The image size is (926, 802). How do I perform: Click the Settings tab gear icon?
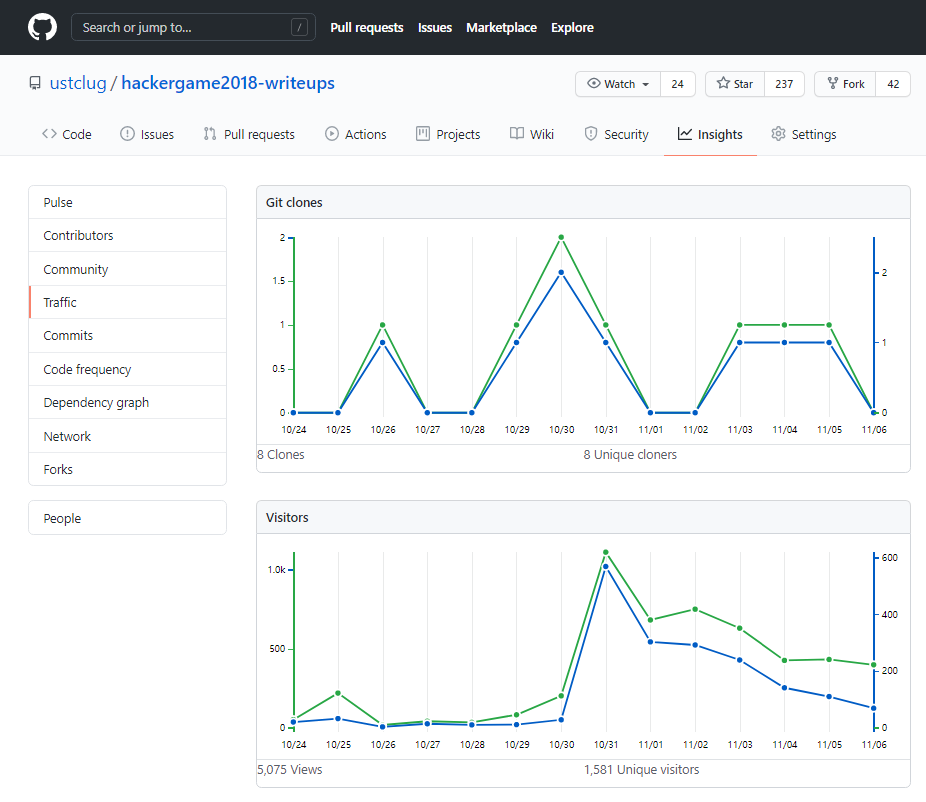coord(778,134)
